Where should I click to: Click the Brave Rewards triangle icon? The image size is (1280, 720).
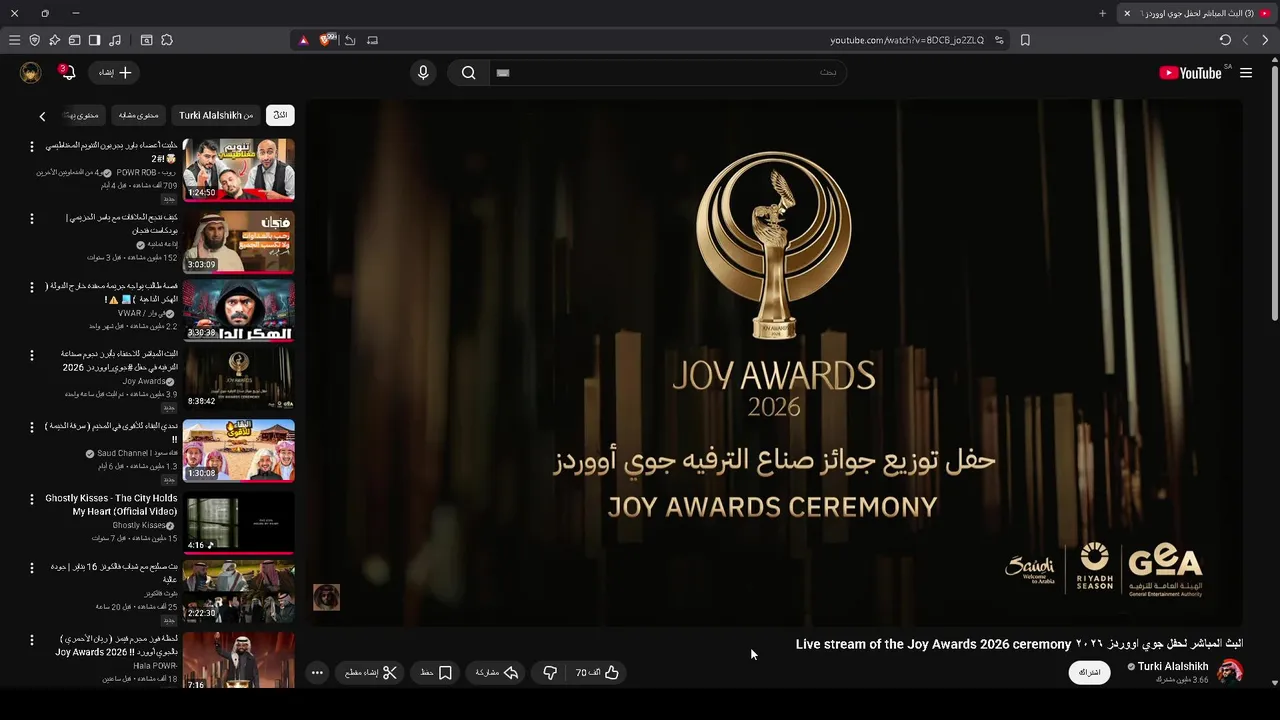click(x=304, y=40)
